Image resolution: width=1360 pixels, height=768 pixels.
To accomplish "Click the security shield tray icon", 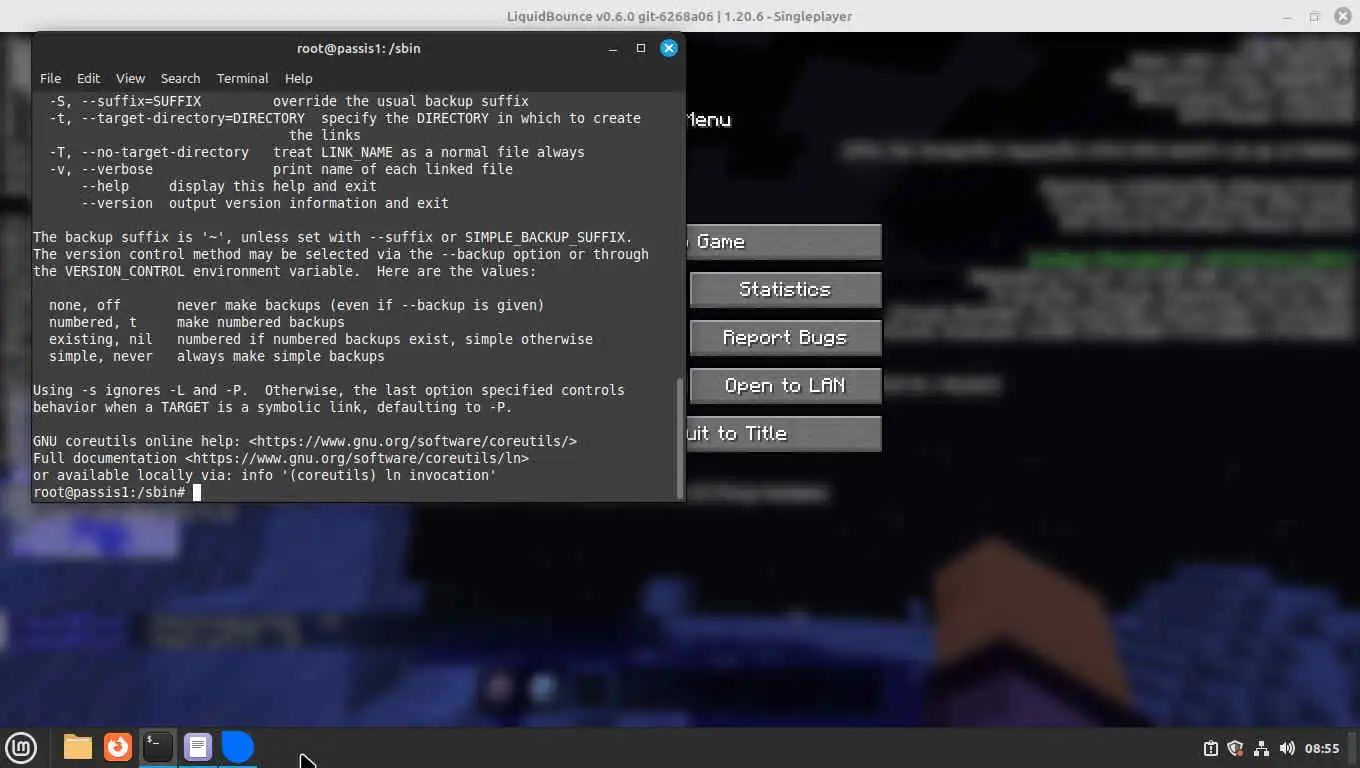I will pyautogui.click(x=1235, y=748).
